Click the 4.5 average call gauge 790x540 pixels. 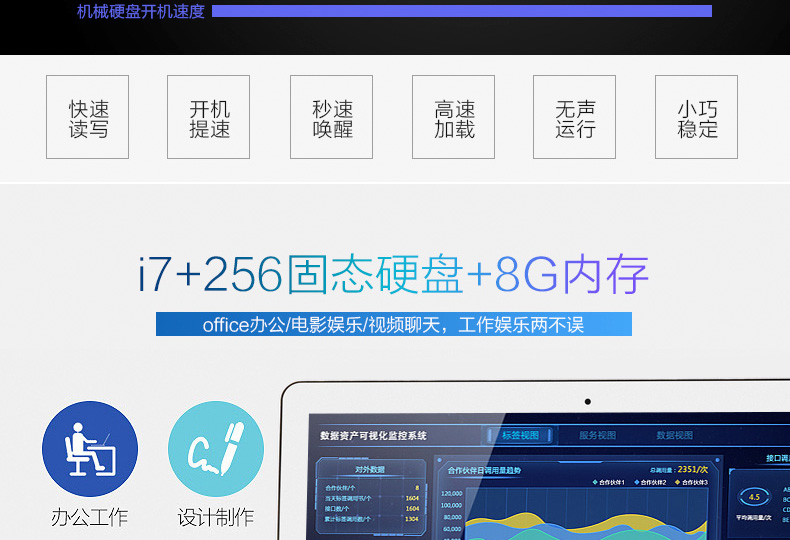coord(754,497)
